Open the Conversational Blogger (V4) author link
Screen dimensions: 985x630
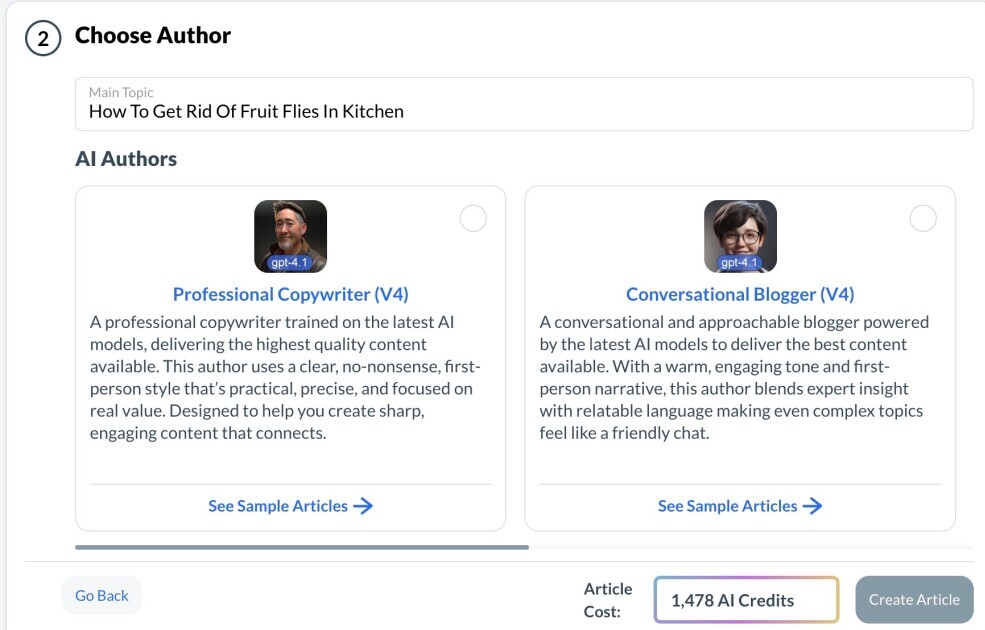(x=738, y=293)
